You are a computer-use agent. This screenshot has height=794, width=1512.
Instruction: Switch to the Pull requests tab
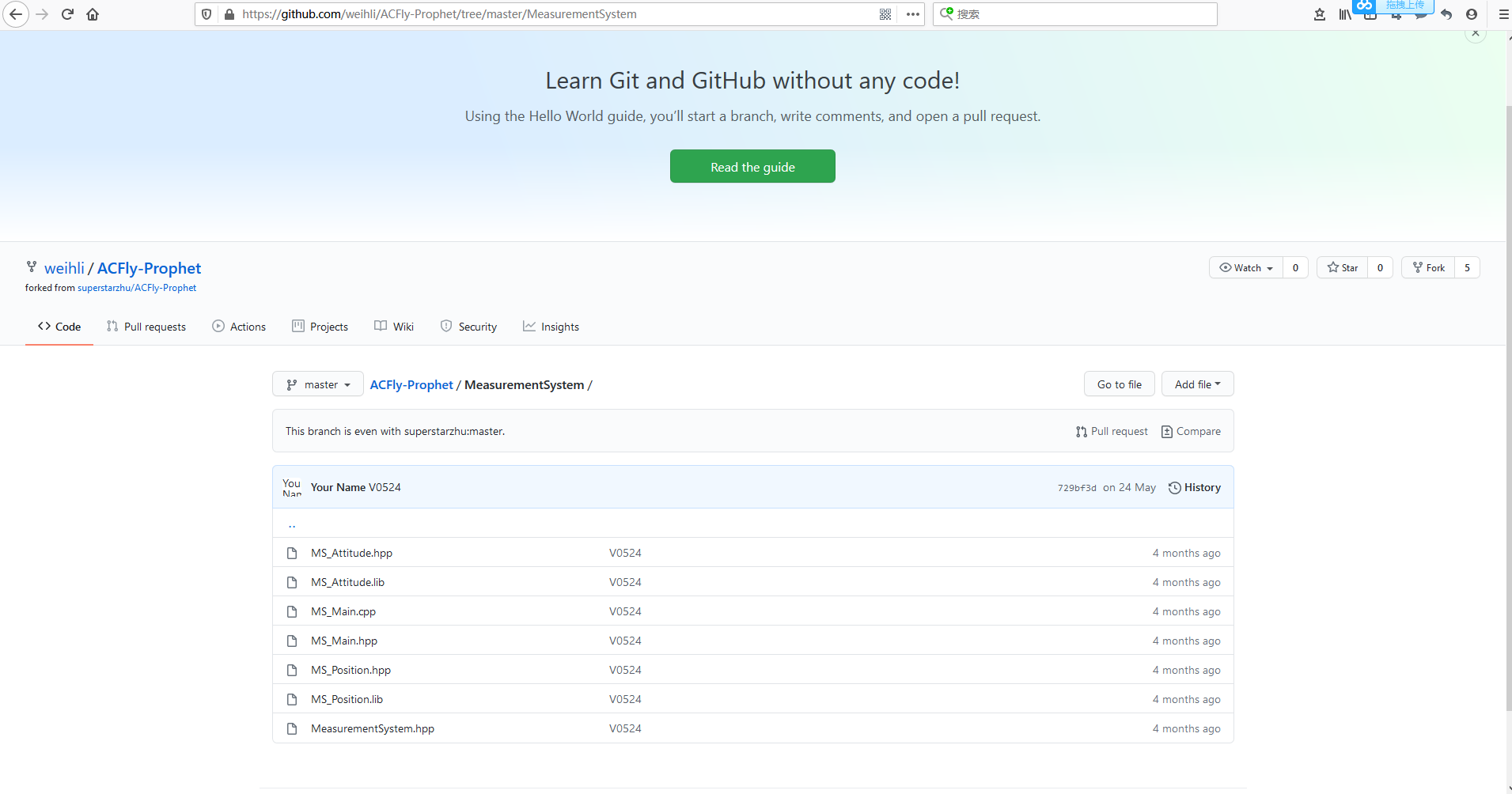pos(146,327)
